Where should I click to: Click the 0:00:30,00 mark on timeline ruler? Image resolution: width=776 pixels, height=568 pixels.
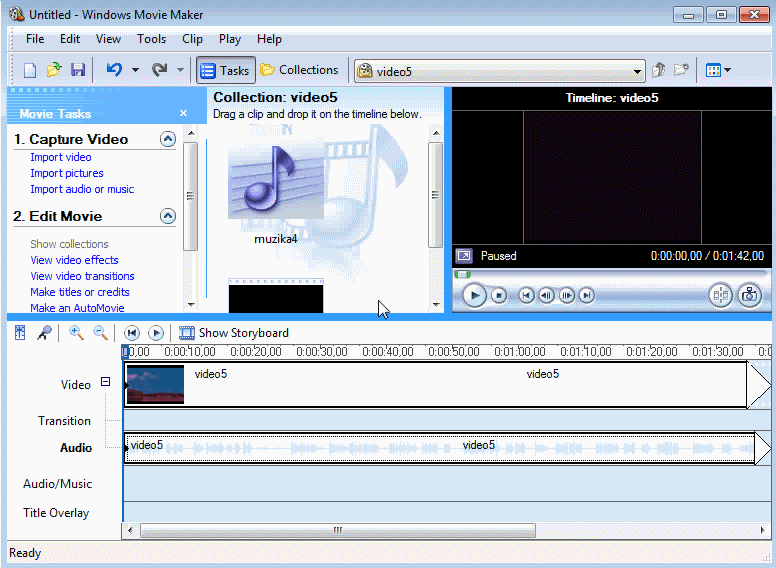click(x=322, y=352)
